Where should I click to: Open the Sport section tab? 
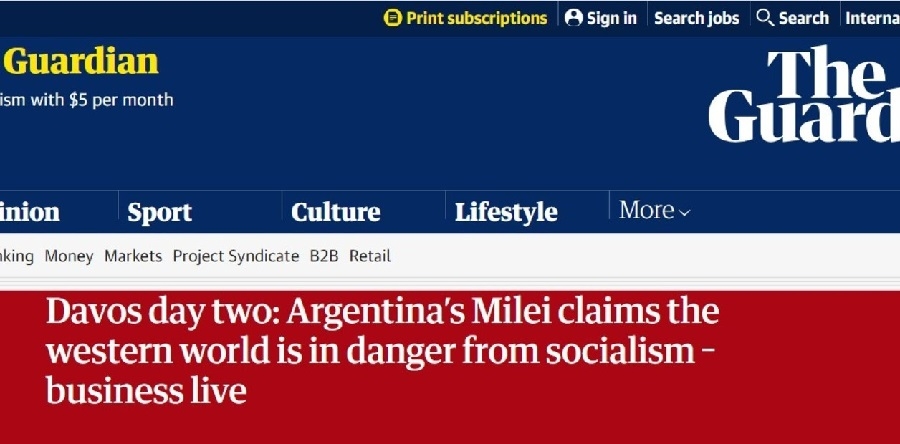click(x=159, y=212)
